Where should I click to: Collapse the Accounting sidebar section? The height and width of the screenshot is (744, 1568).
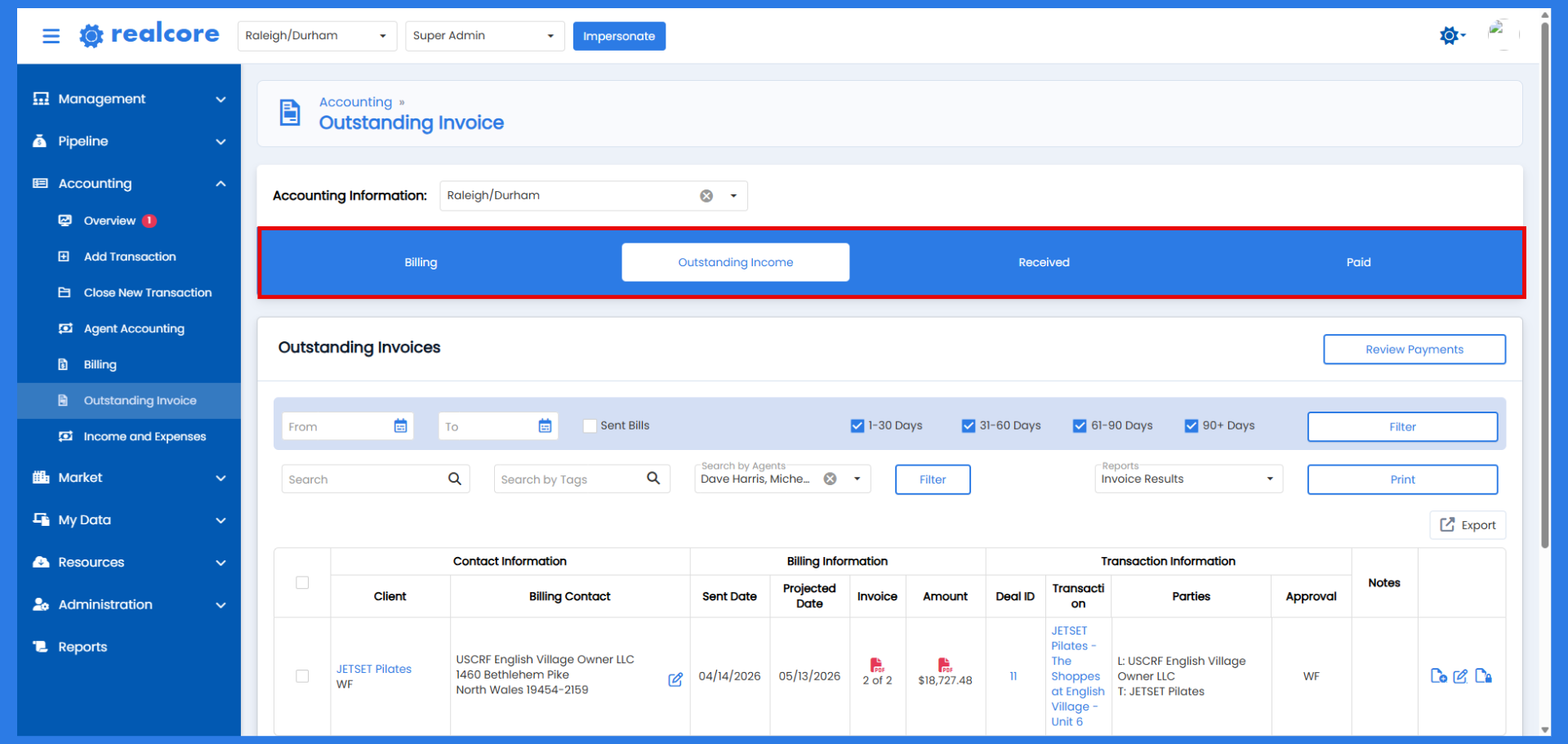tap(129, 184)
